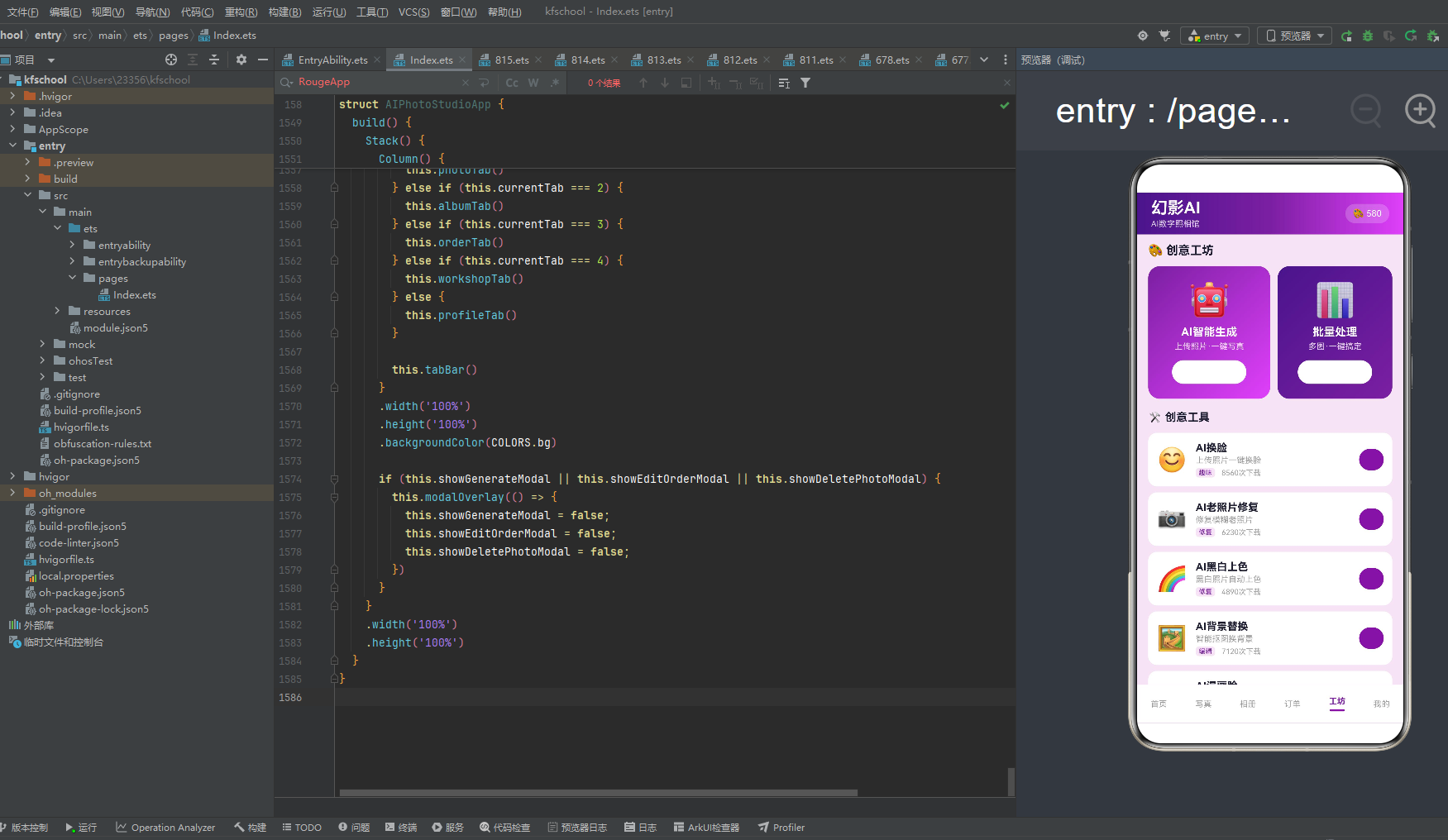The image size is (1448, 840).
Task: Click the green inspection checkmark icon
Action: pos(1005,105)
